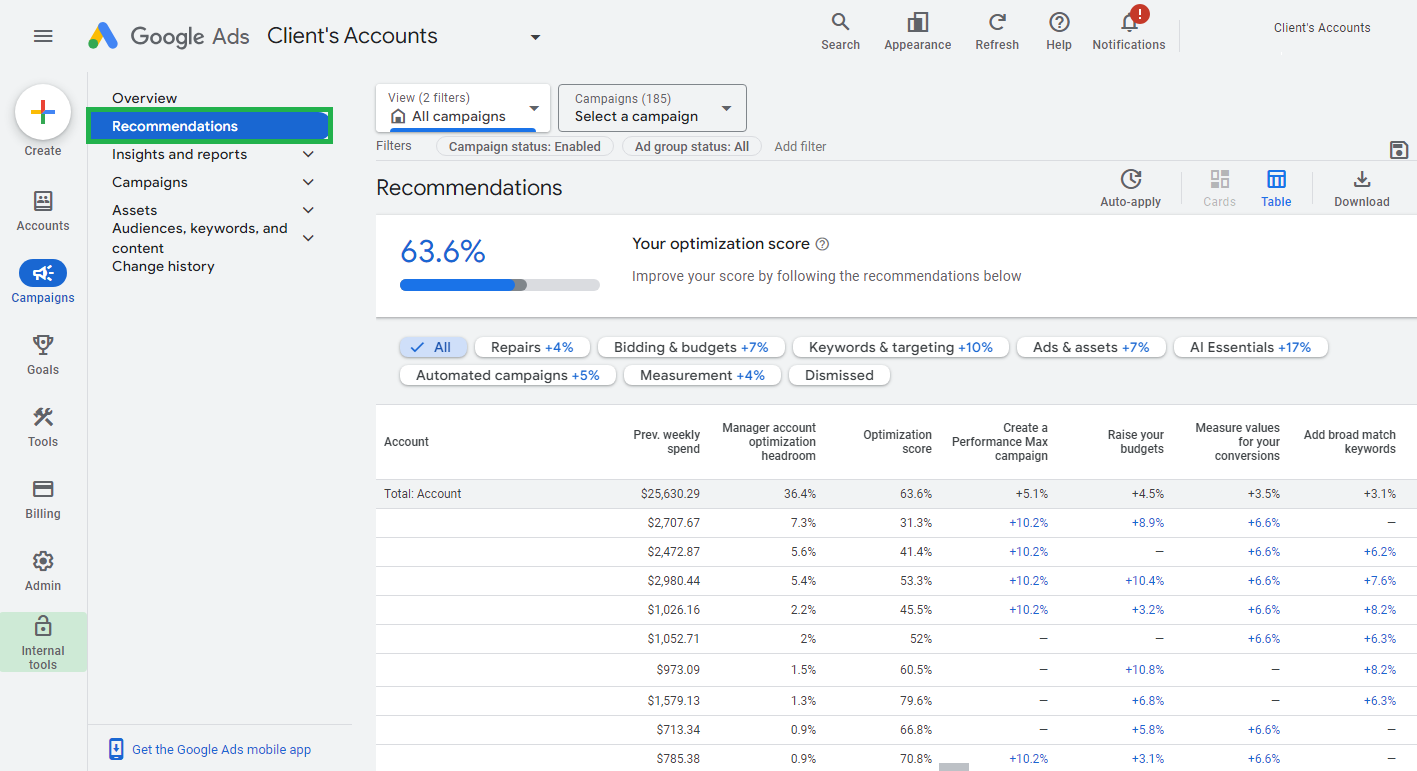The height and width of the screenshot is (771, 1417).
Task: Open the Select a campaign dropdown
Action: point(652,107)
